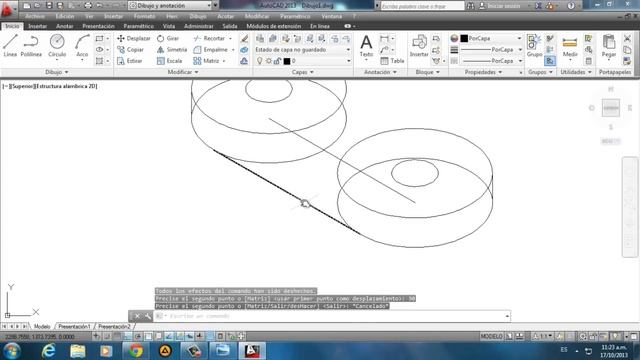The height and width of the screenshot is (360, 640).
Task: Expand the Modificar panel arrow
Action: (196, 72)
